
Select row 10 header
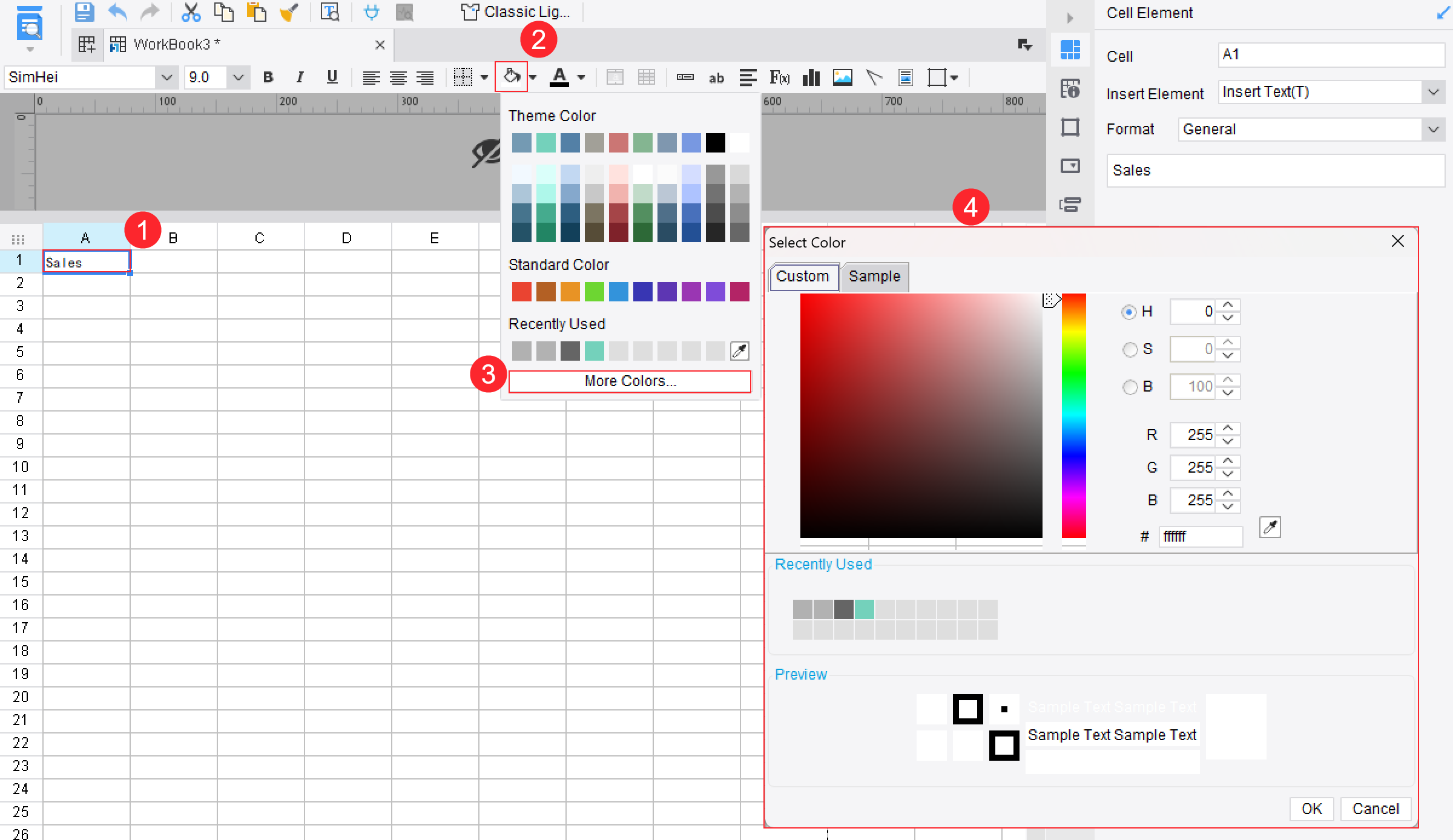(x=21, y=467)
